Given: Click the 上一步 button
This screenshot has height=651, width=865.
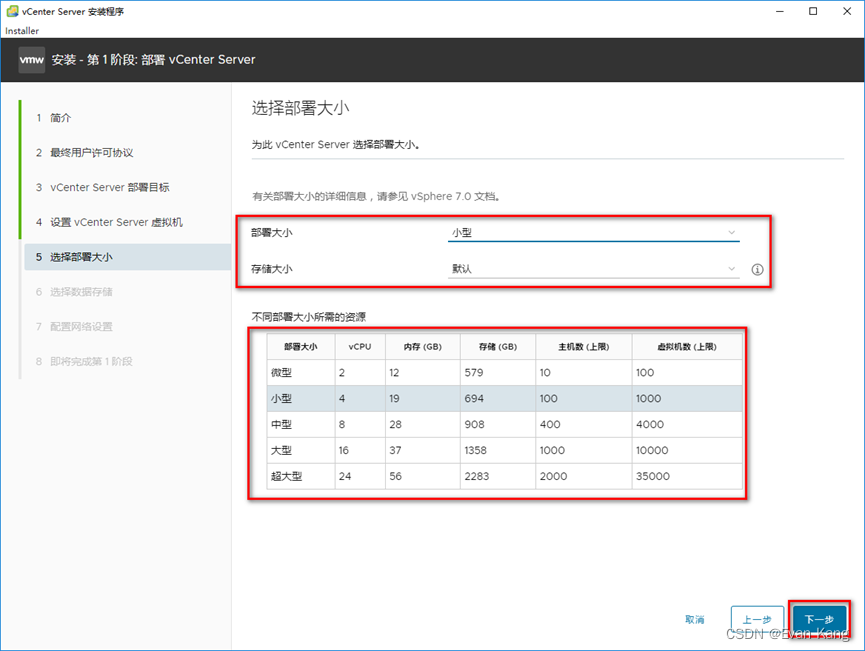Looking at the screenshot, I should (757, 619).
